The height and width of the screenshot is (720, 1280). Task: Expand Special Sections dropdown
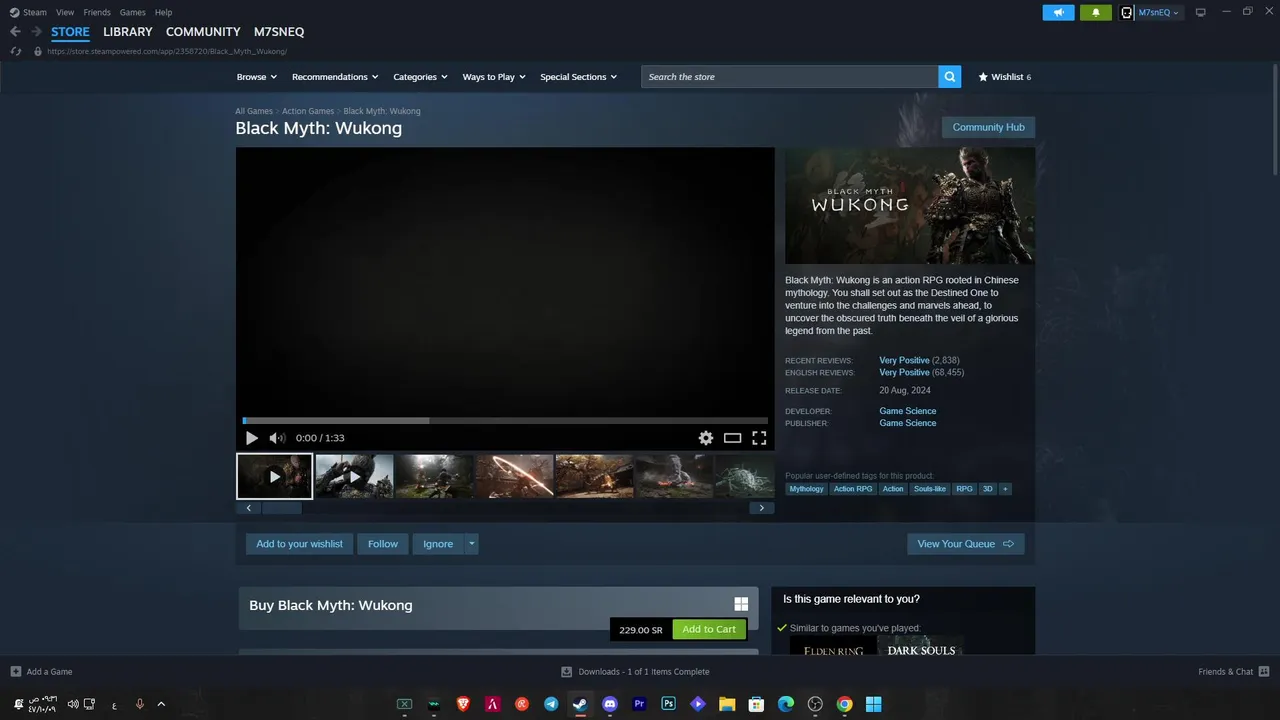[578, 77]
